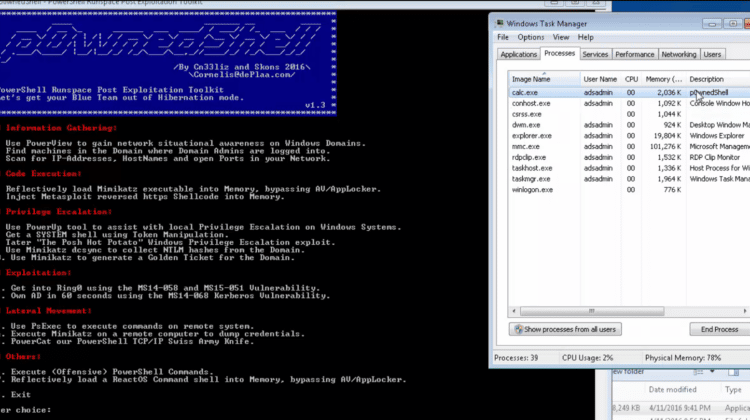Click the Physical Memory: 78% status entry

[x=683, y=358]
